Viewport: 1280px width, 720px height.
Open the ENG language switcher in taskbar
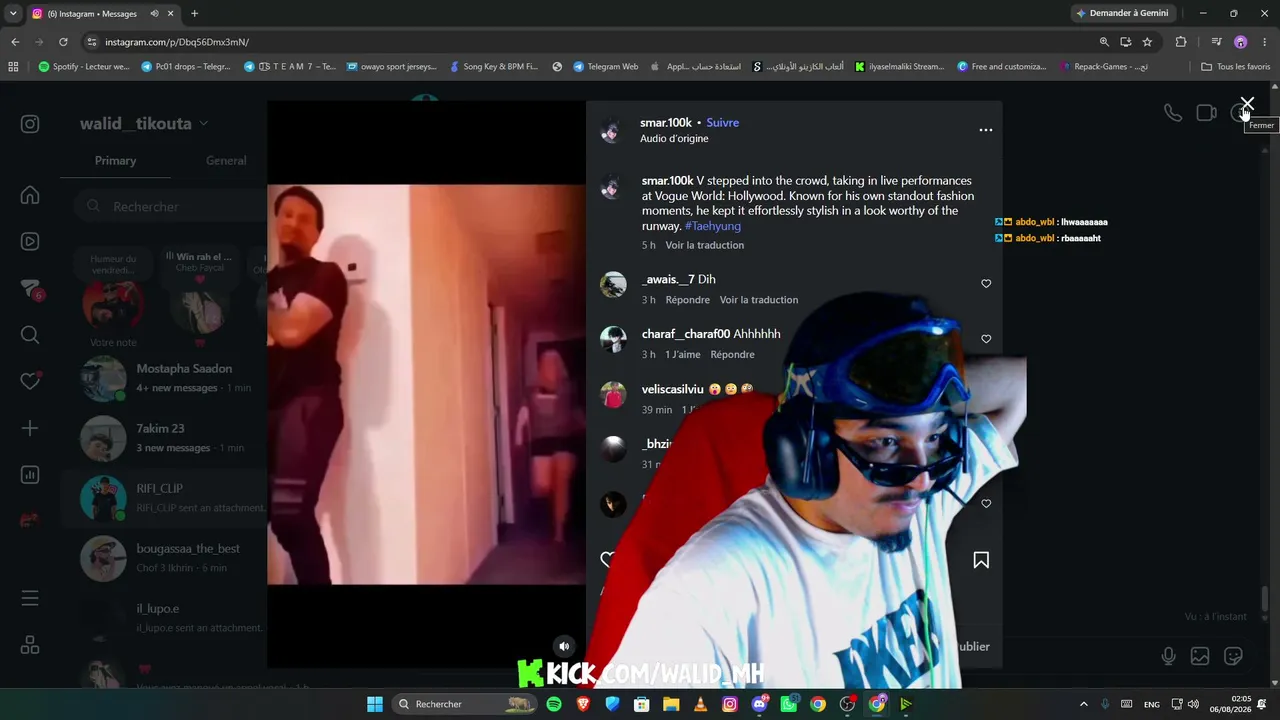[x=1152, y=704]
